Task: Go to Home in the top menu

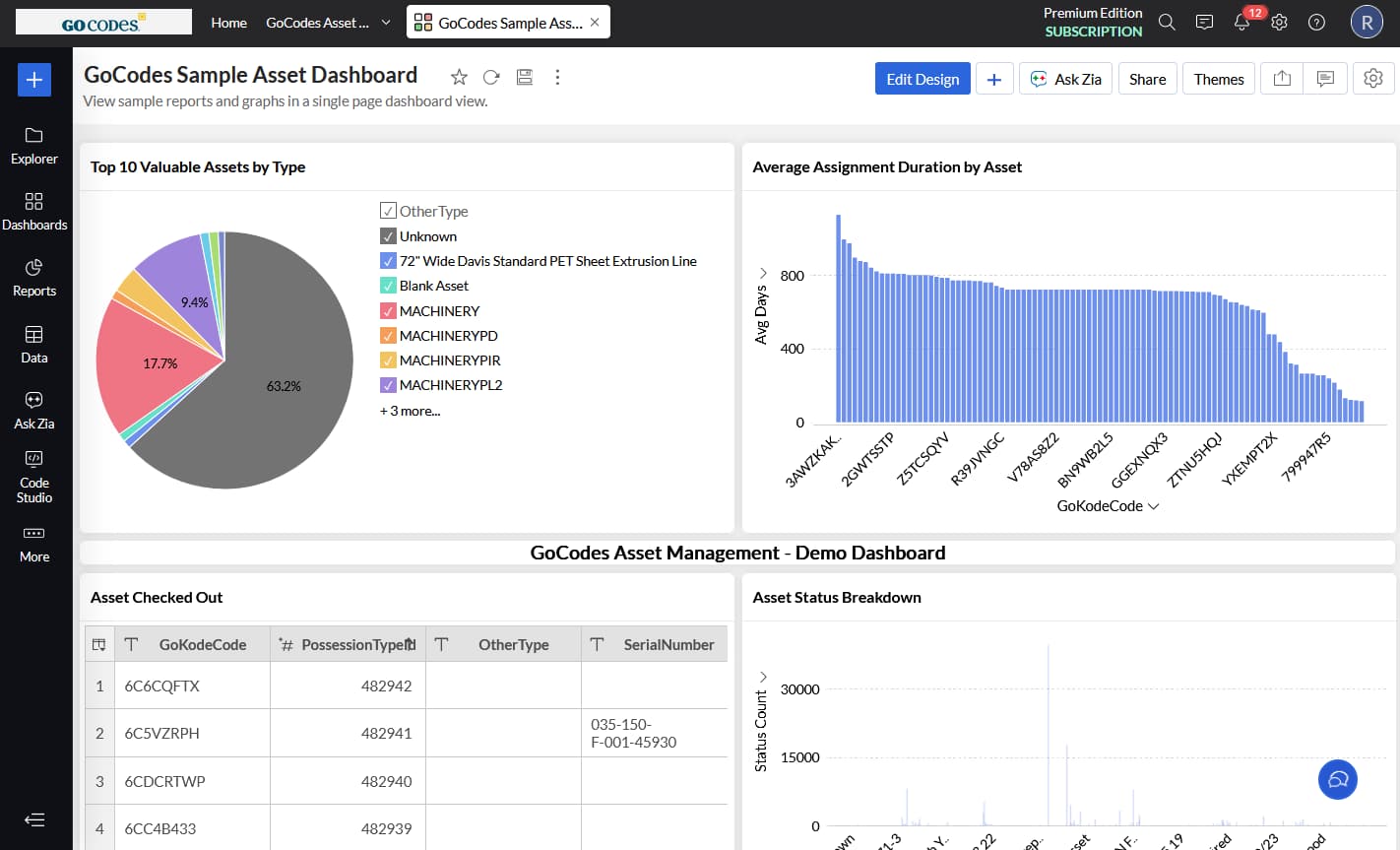Action: point(228,23)
